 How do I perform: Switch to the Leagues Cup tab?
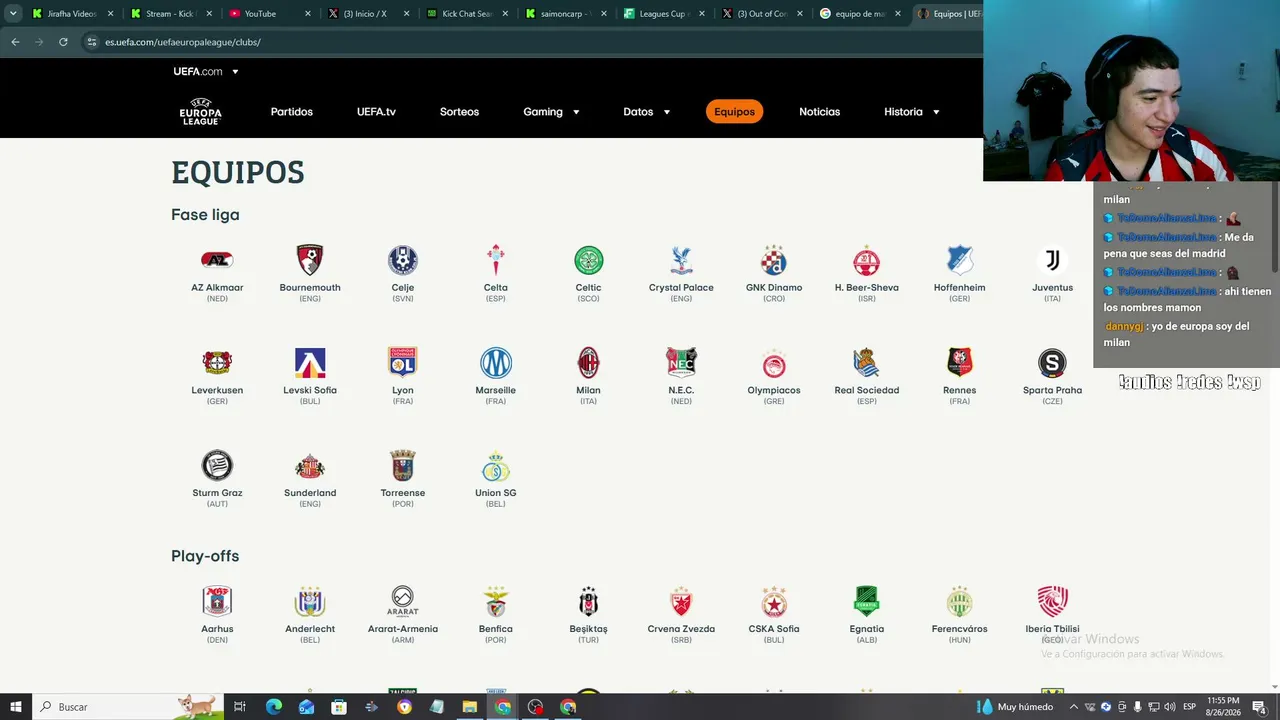[x=663, y=14]
